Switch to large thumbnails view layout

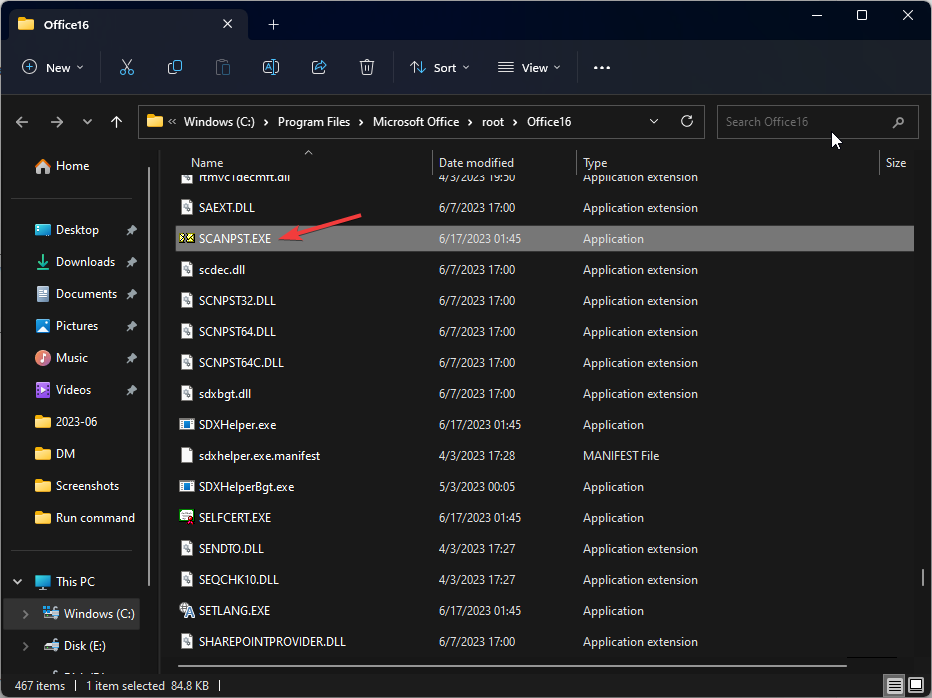[916, 686]
